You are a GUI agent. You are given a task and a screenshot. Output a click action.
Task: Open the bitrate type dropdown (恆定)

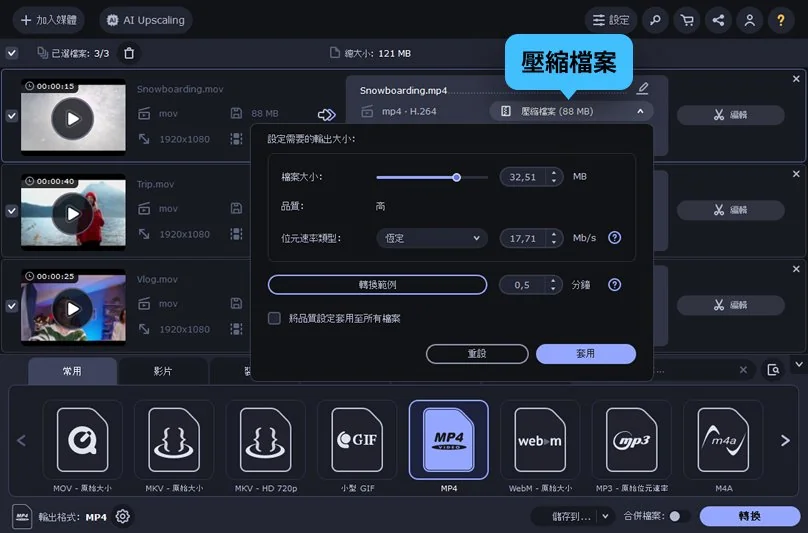(x=432, y=238)
